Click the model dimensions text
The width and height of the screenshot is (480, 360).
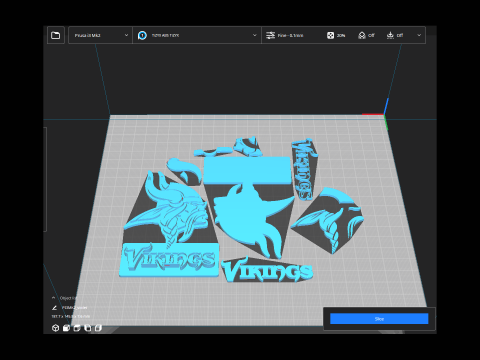coord(70,316)
